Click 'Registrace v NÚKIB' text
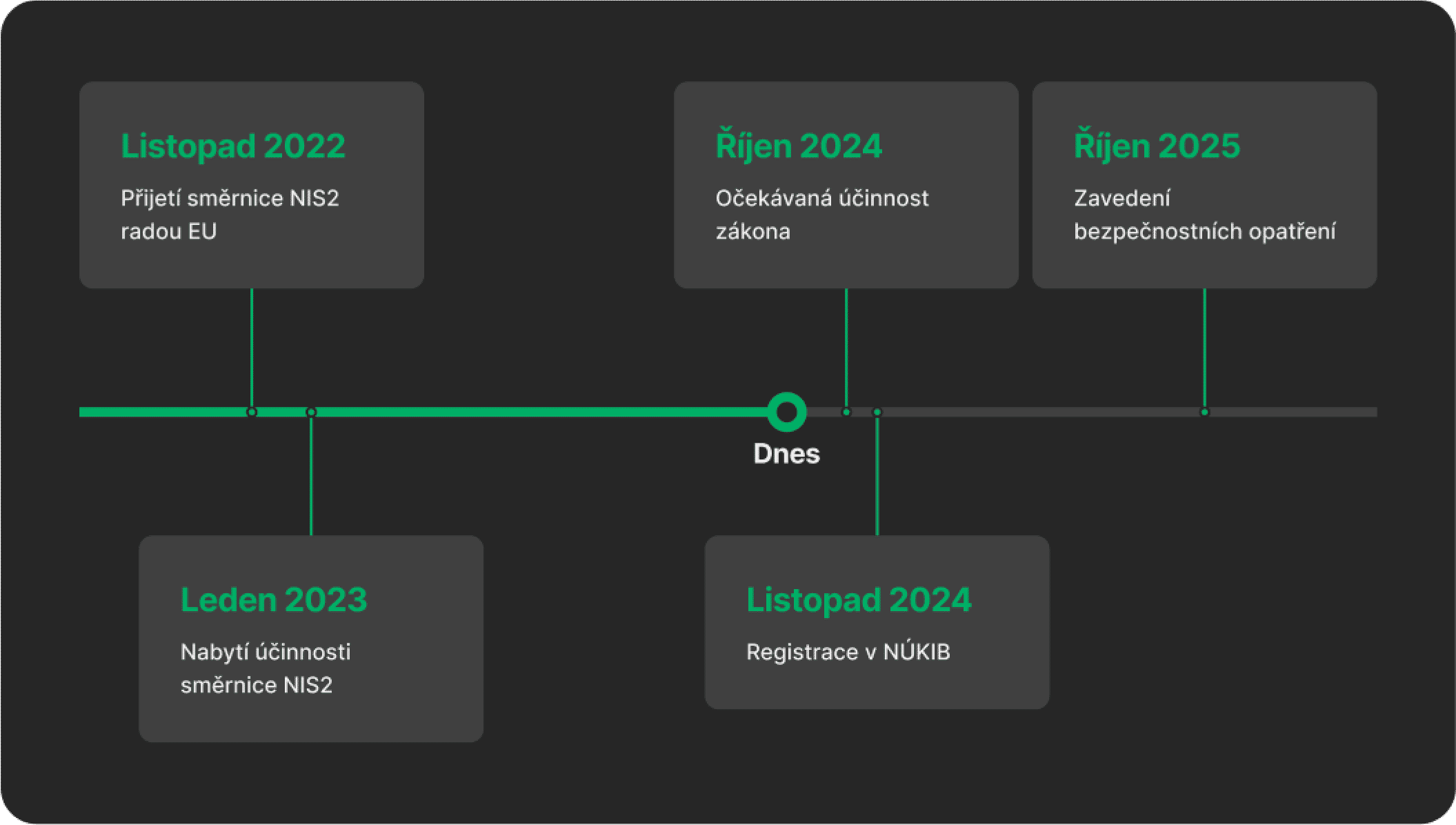 pos(848,652)
